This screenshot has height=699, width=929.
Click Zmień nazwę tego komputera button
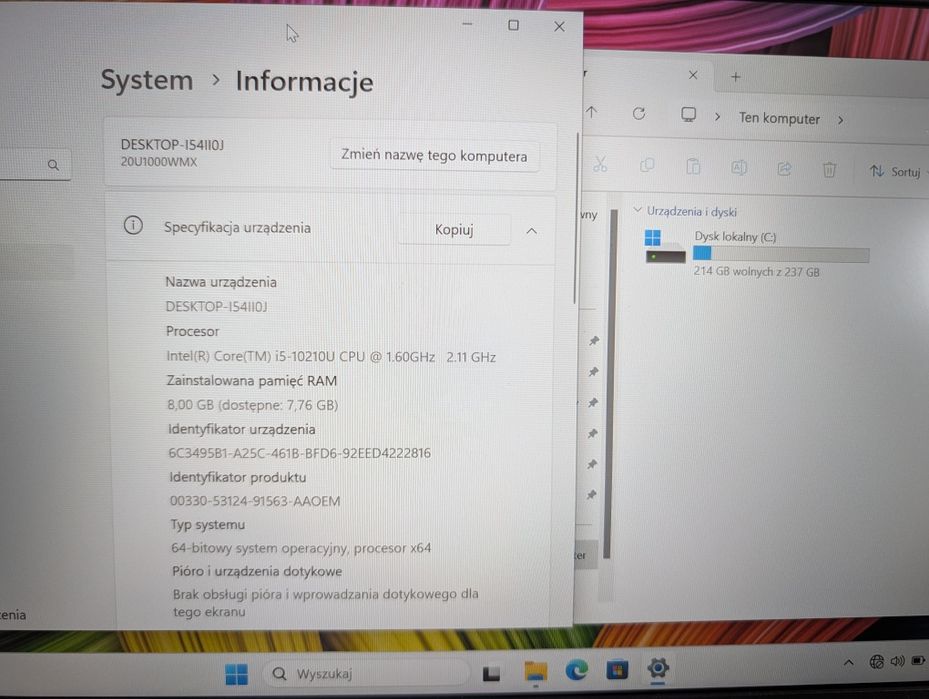[x=434, y=155]
